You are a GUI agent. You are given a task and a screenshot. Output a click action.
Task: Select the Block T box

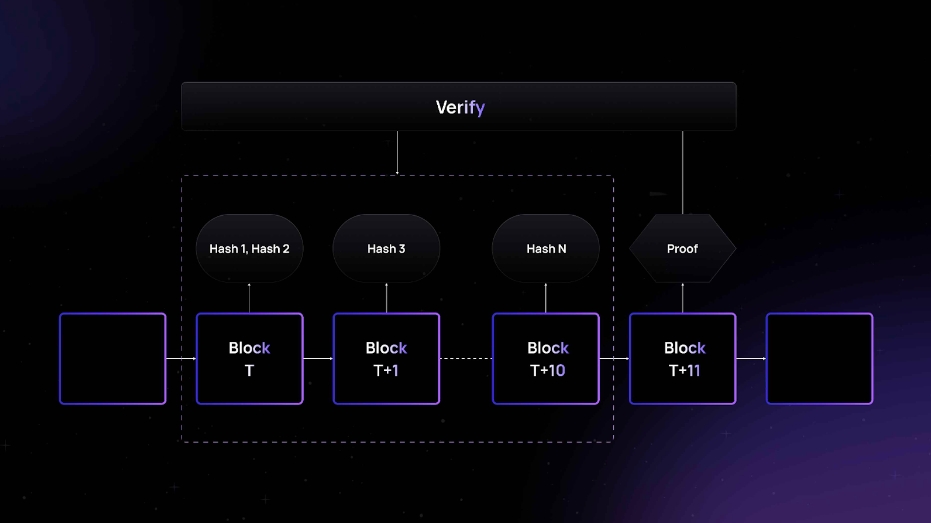(x=249, y=359)
